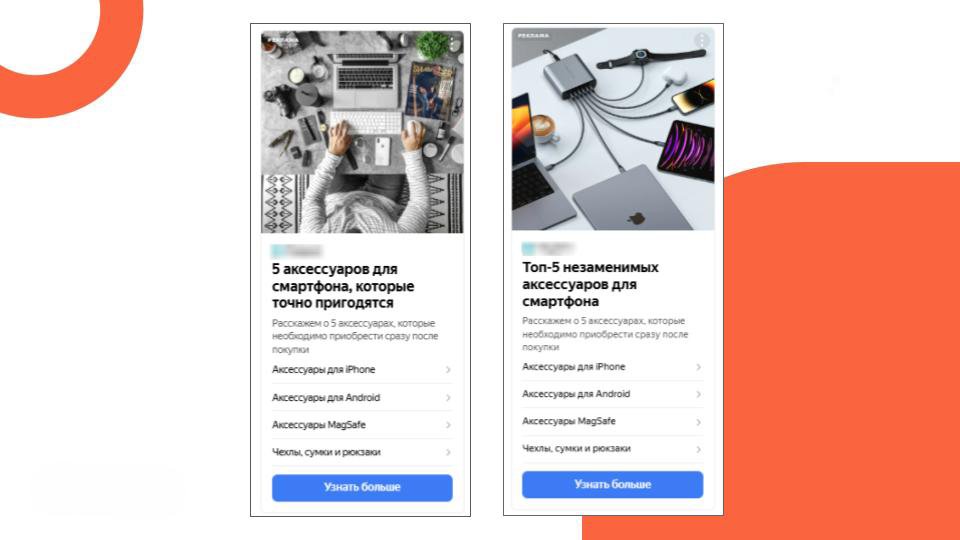This screenshot has width=960, height=540.
Task: Click chevron next to right 'Чехлы, сумки и рюкзаки'
Action: coord(699,449)
